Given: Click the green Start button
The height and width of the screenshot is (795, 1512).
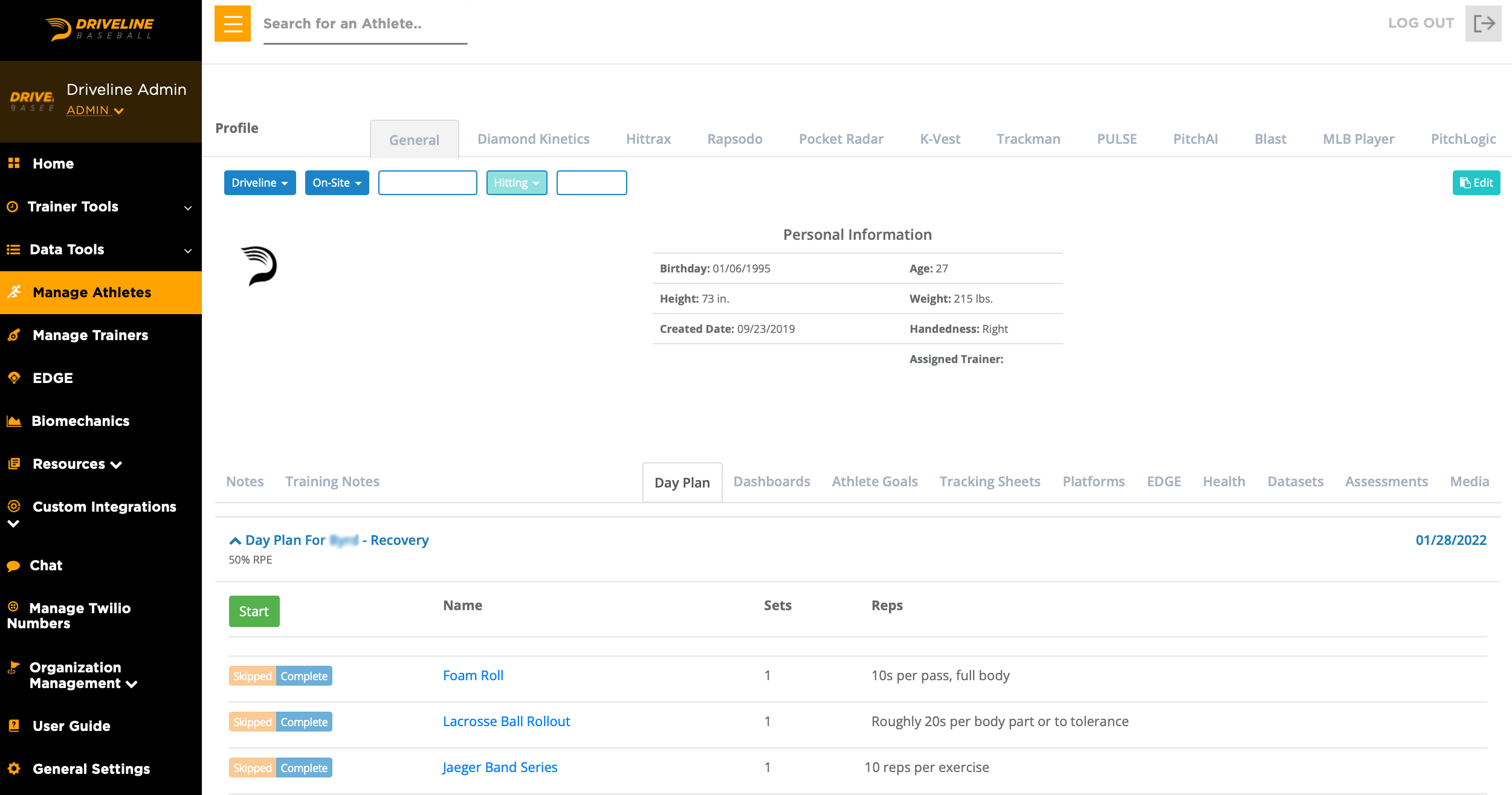Looking at the screenshot, I should 254,611.
